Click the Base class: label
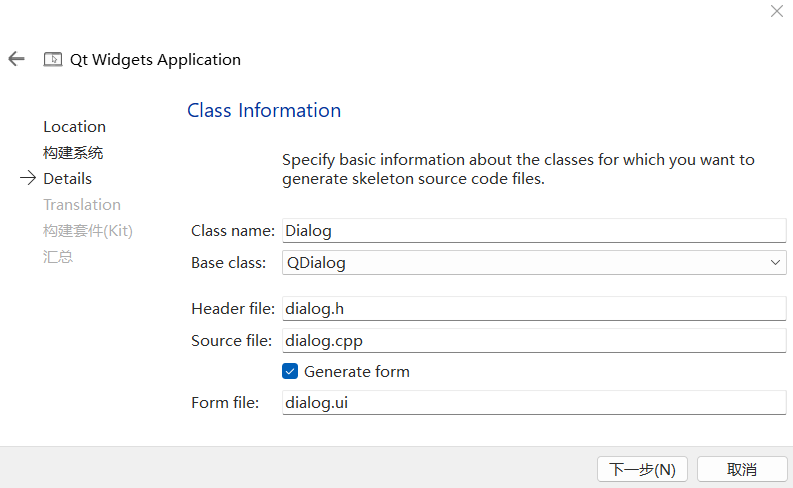This screenshot has width=793, height=488. (x=229, y=263)
